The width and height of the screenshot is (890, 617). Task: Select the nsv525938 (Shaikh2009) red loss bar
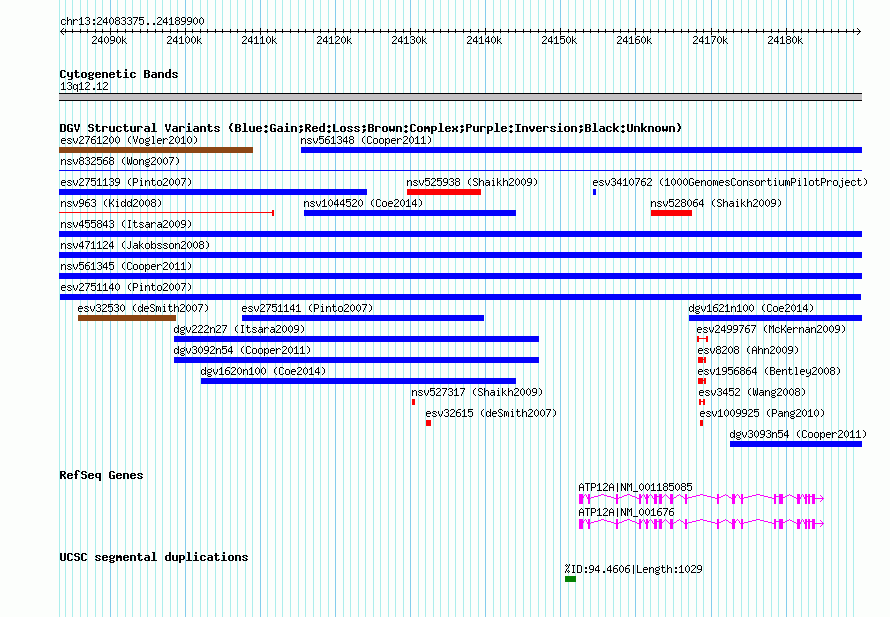pos(444,192)
